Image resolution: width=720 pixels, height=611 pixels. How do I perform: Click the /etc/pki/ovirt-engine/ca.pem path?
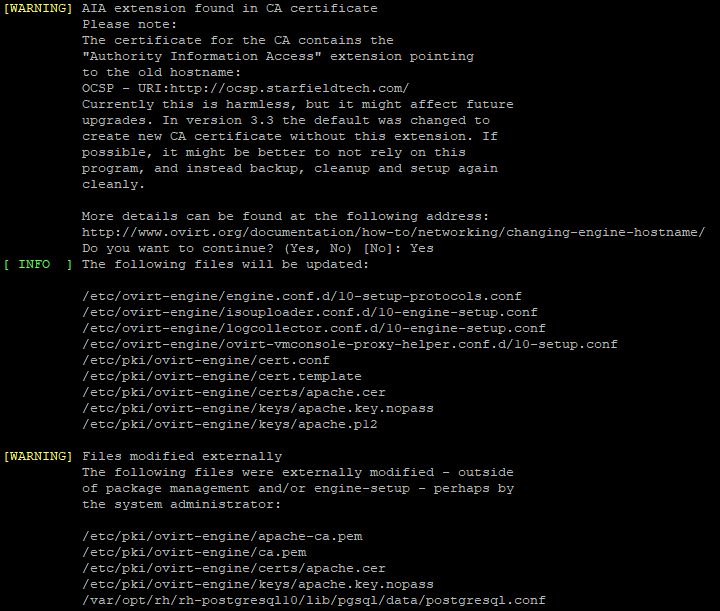coord(194,552)
